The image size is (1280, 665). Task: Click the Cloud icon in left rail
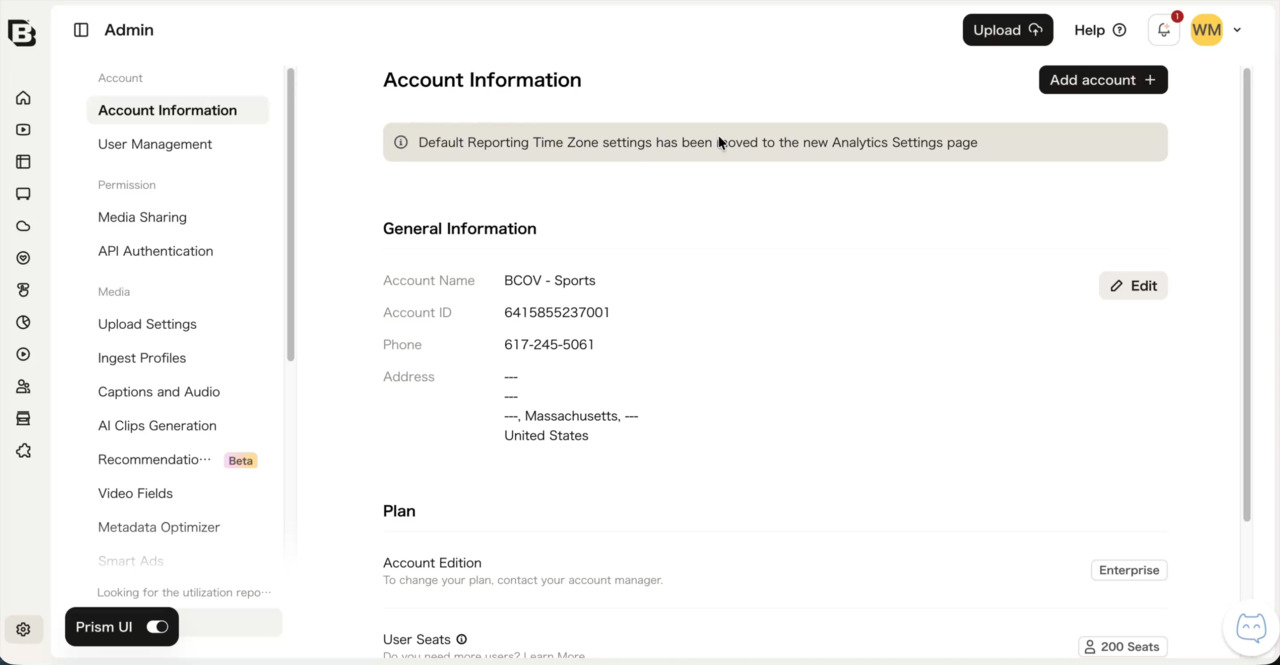[x=23, y=226]
